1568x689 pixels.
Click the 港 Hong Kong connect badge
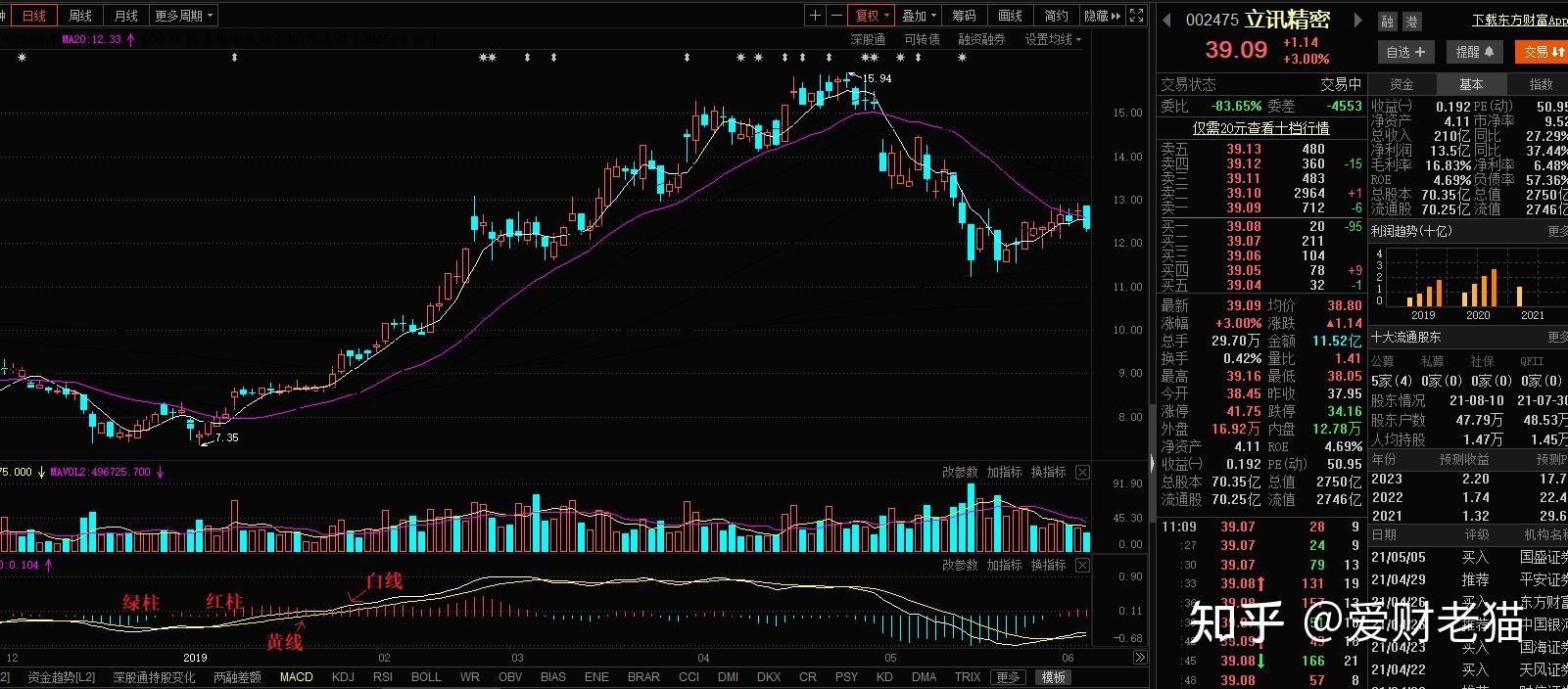coord(1411,21)
